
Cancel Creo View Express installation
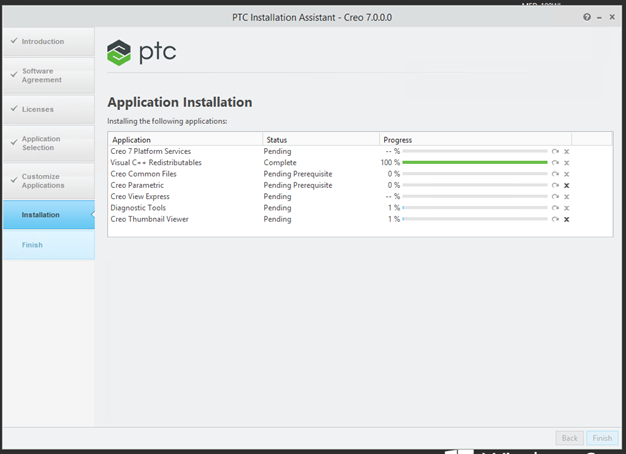[x=566, y=197]
